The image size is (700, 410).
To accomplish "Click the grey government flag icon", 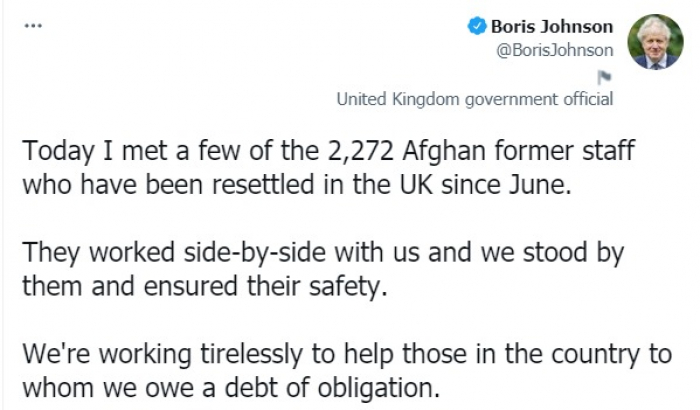I will (604, 77).
